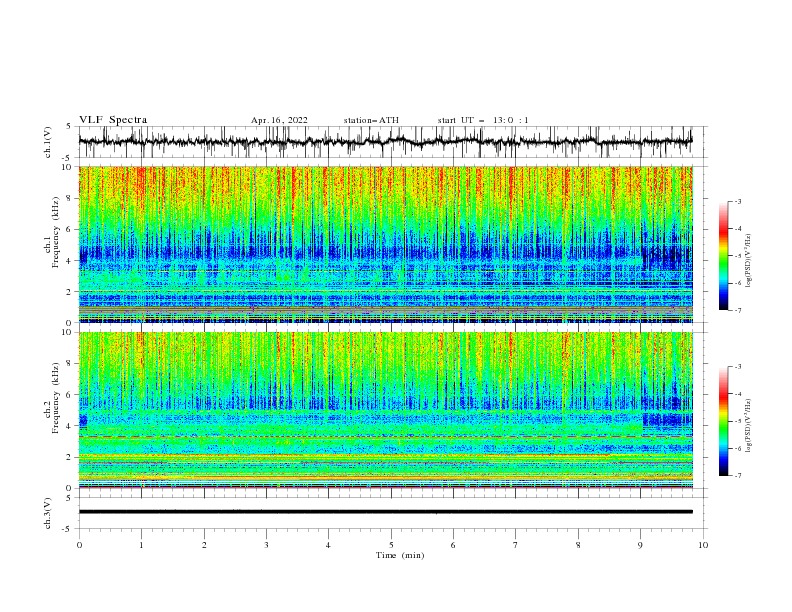Image resolution: width=792 pixels, height=612 pixels.
Task: Click inside the ch.1 spectrogram panel
Action: coord(385,244)
